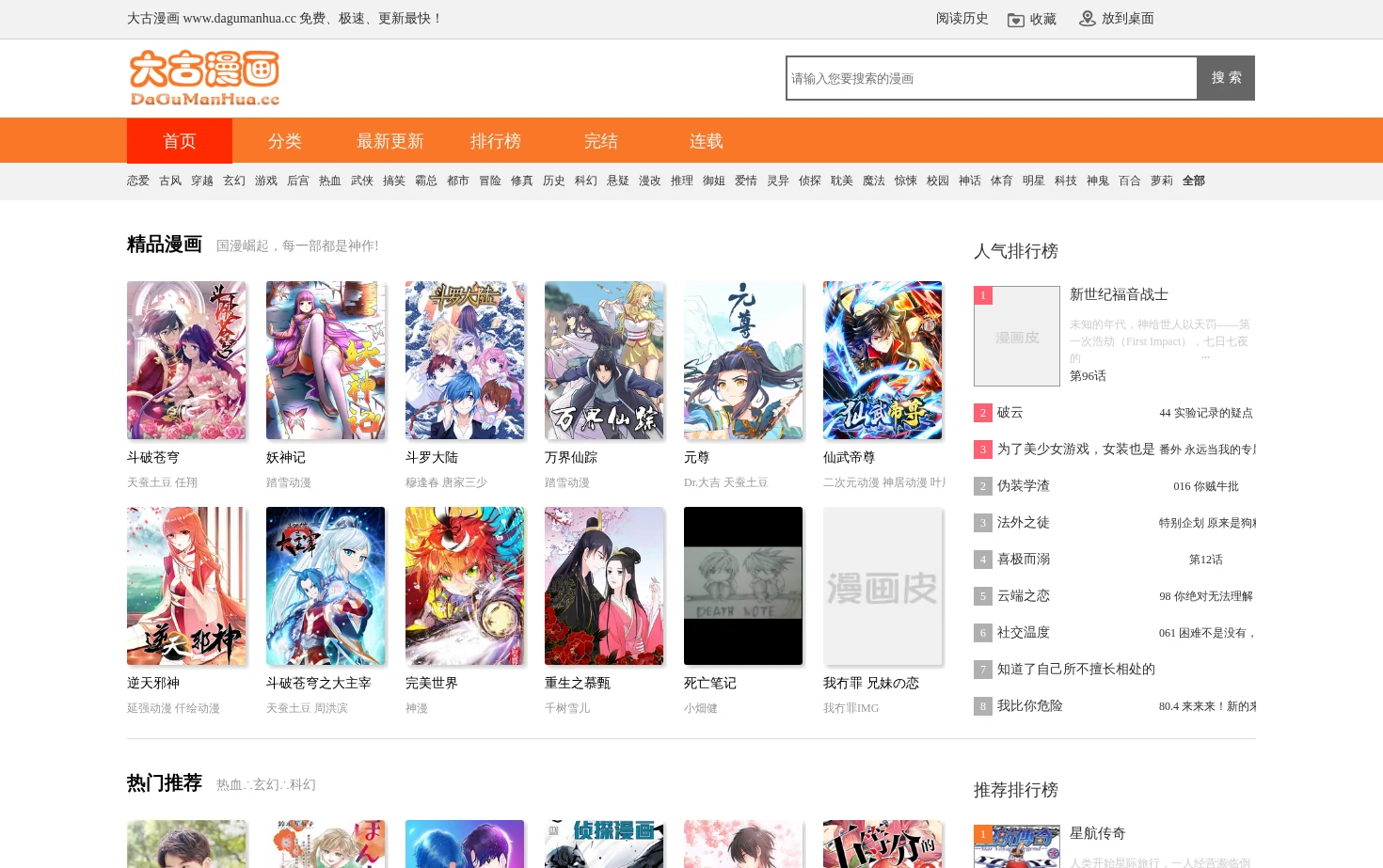Click 侦探漫画 cover in 热门推荐
1383x868 pixels.
(604, 844)
